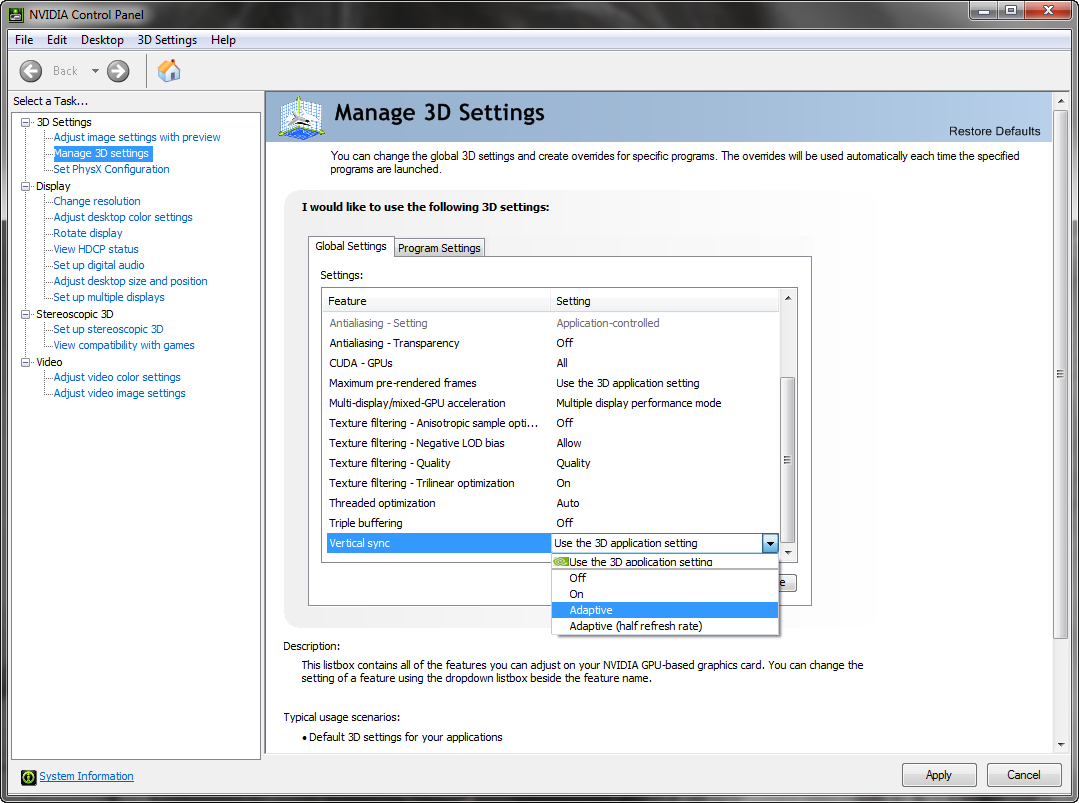Viewport: 1079px width, 803px height.
Task: Open Set PhysX Configuration
Action: 111,169
